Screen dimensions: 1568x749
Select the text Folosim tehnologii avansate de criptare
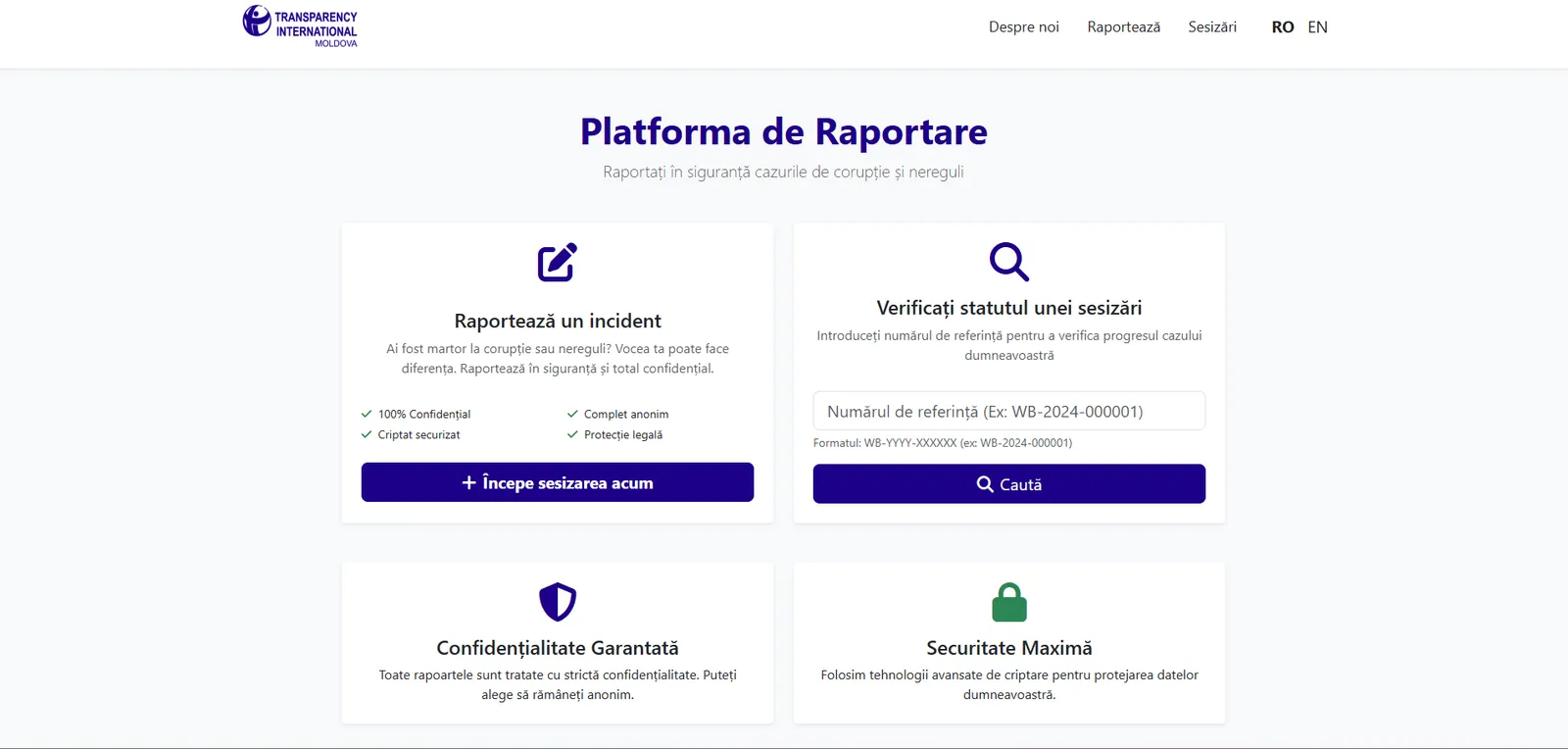click(1009, 684)
